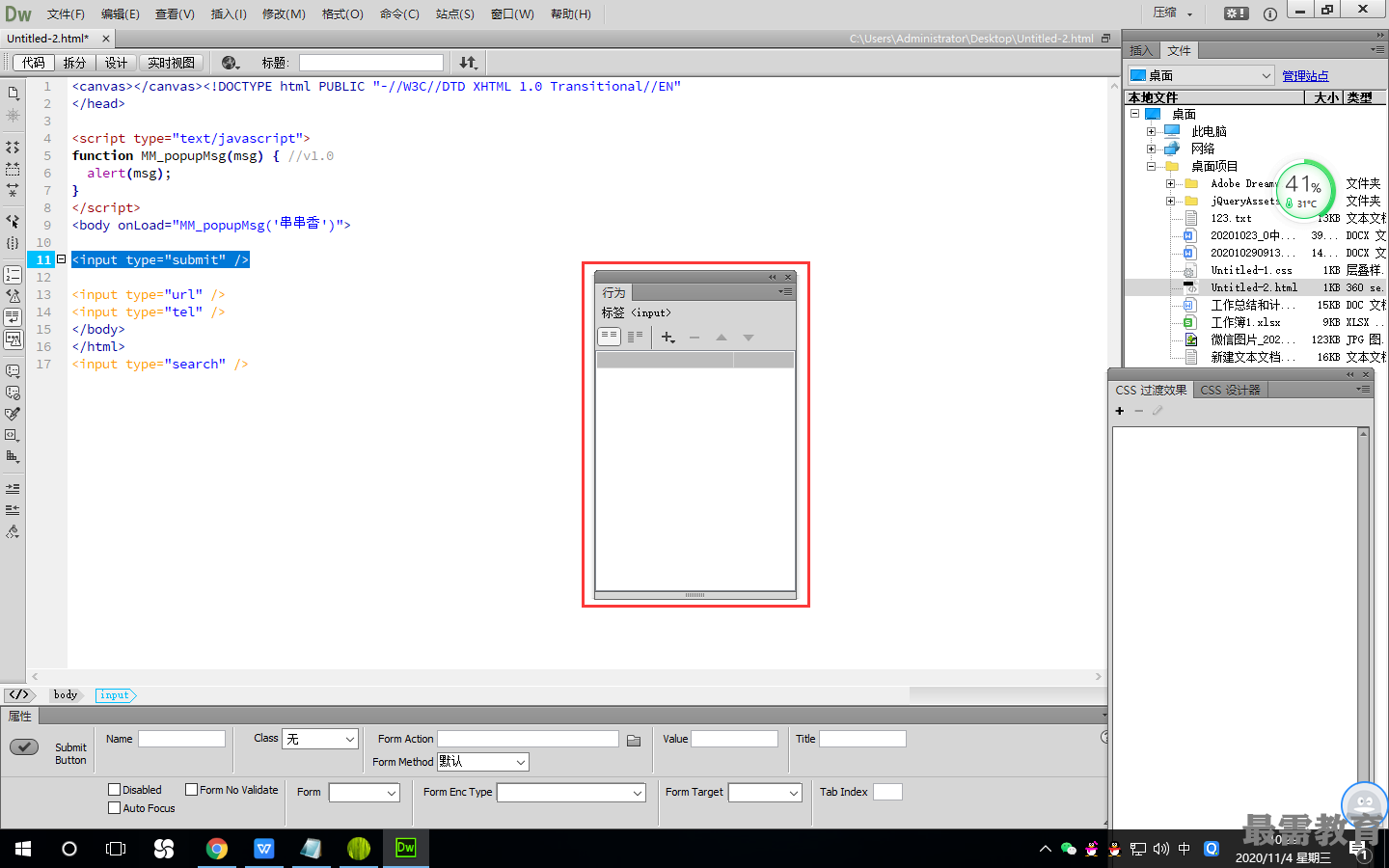Click preview in browser globe icon

(x=231, y=63)
